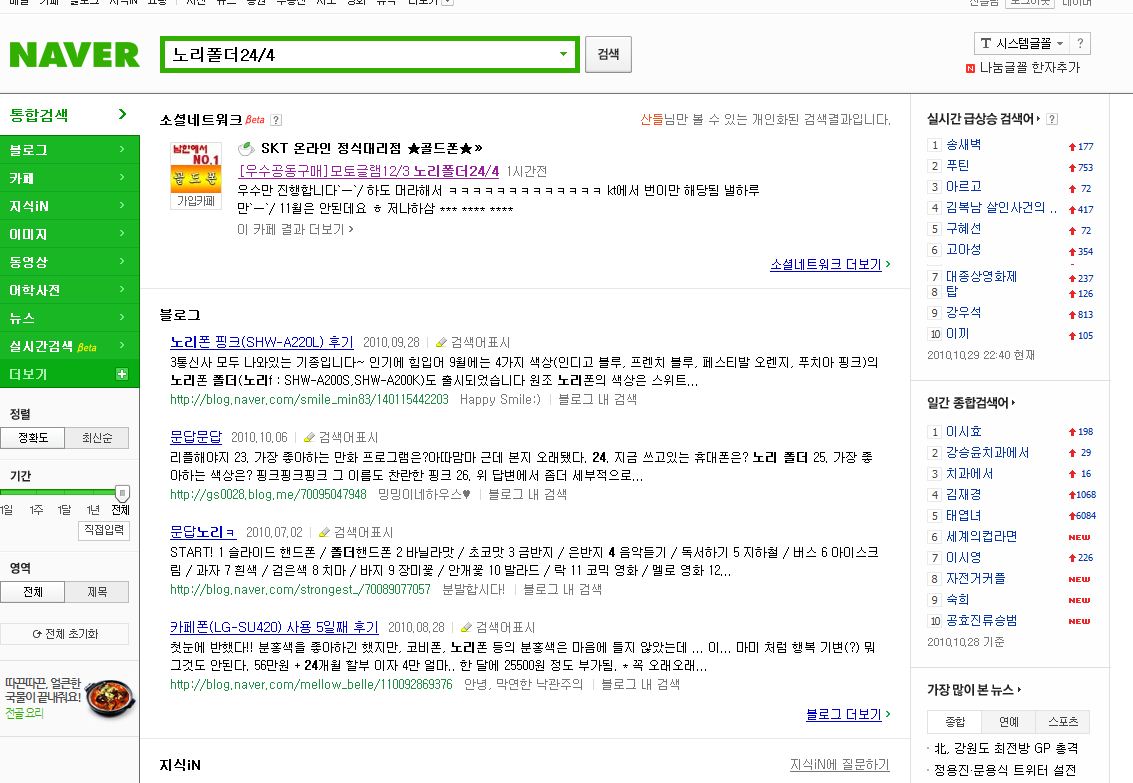Select the 통합검색 tab
This screenshot has height=783, width=1133.
tap(39, 115)
